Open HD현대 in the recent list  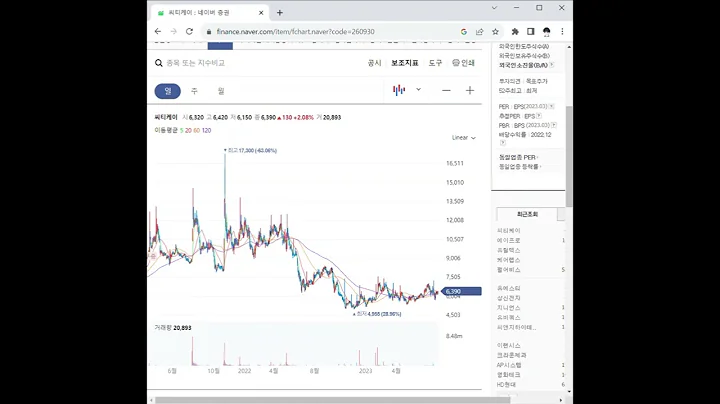tap(506, 385)
